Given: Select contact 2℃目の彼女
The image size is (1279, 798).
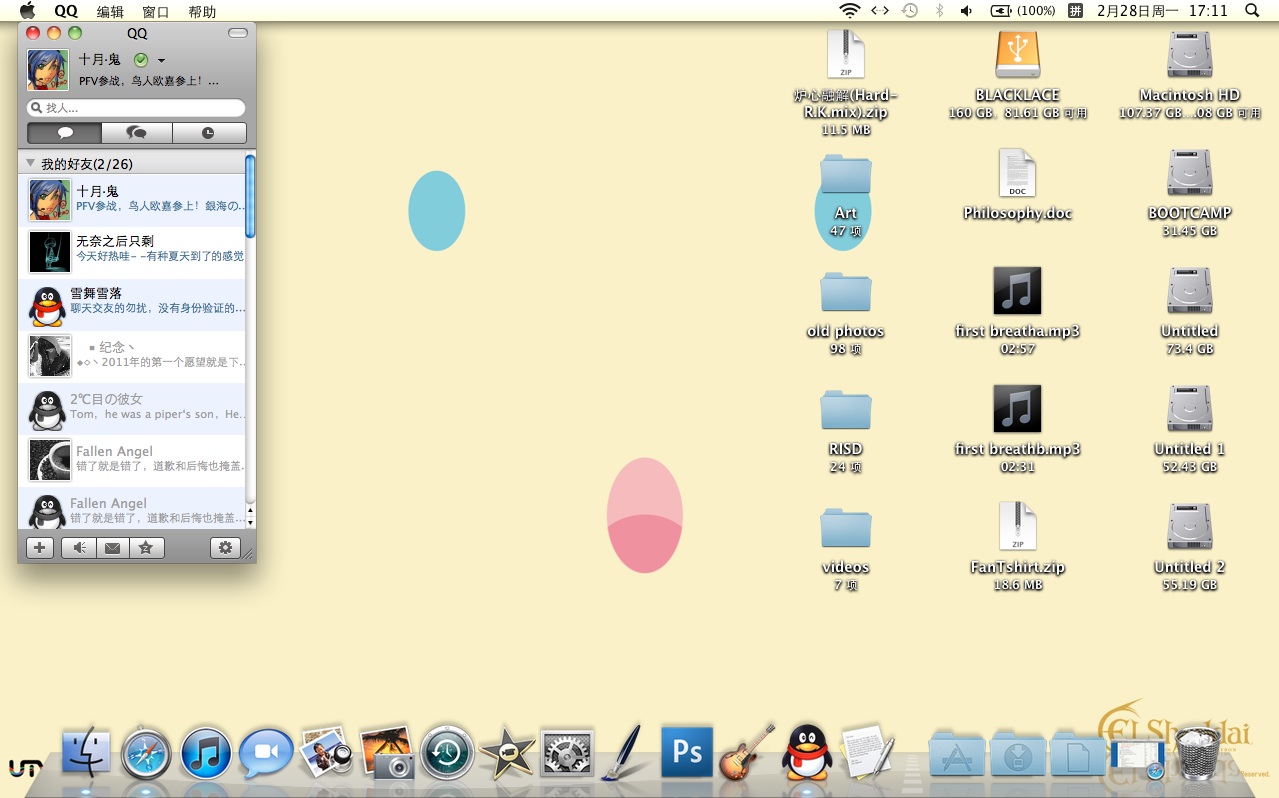Looking at the screenshot, I should coord(131,408).
